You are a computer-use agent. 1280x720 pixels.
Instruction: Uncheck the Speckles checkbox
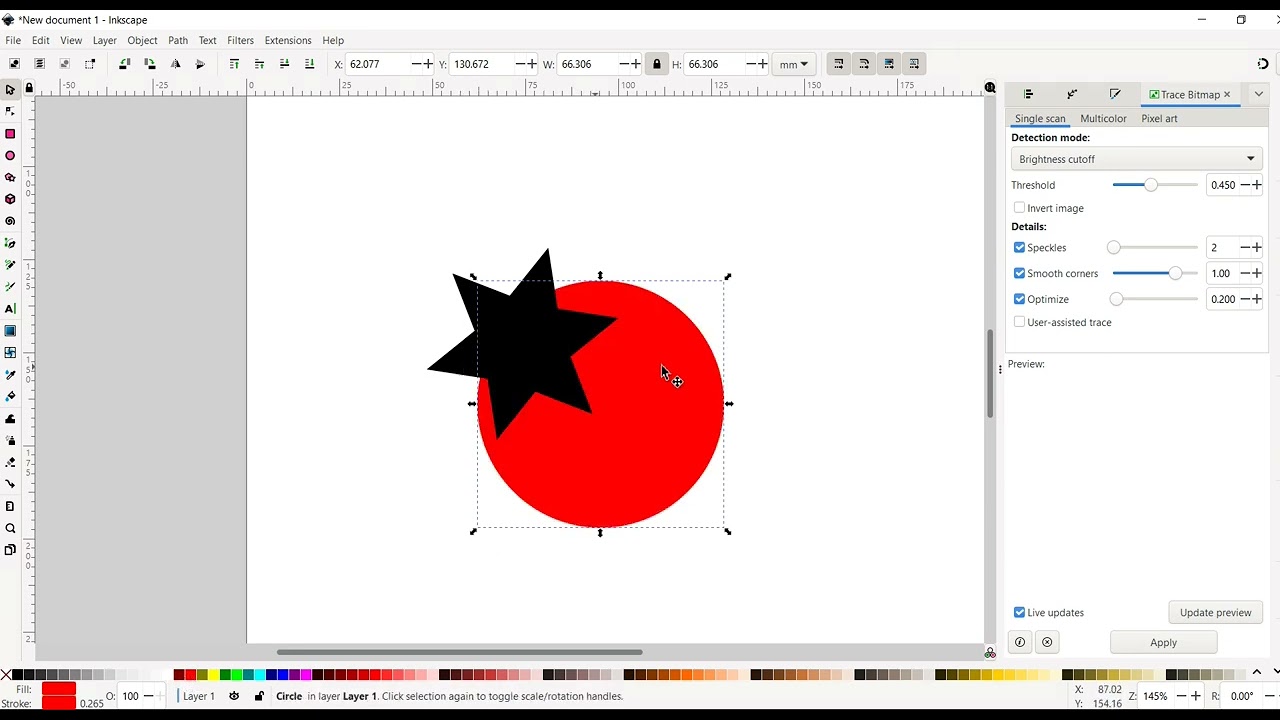[1019, 247]
